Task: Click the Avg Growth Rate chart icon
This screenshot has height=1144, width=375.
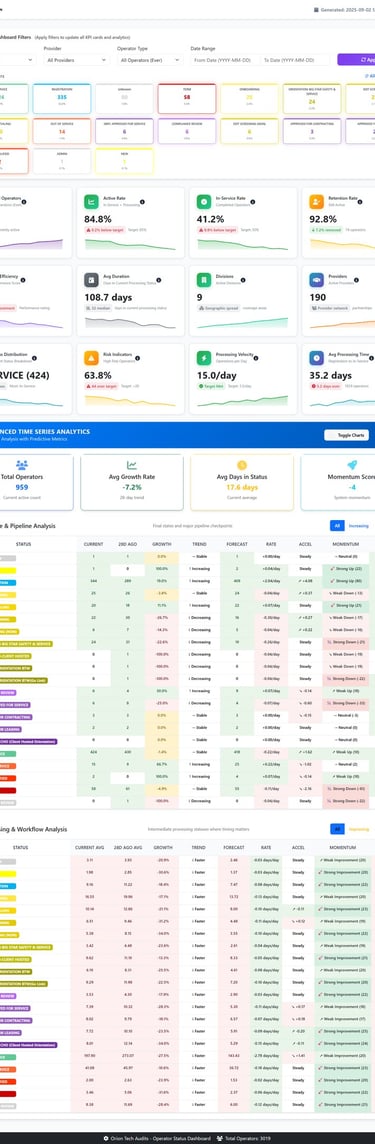Action: pyautogui.click(x=132, y=464)
